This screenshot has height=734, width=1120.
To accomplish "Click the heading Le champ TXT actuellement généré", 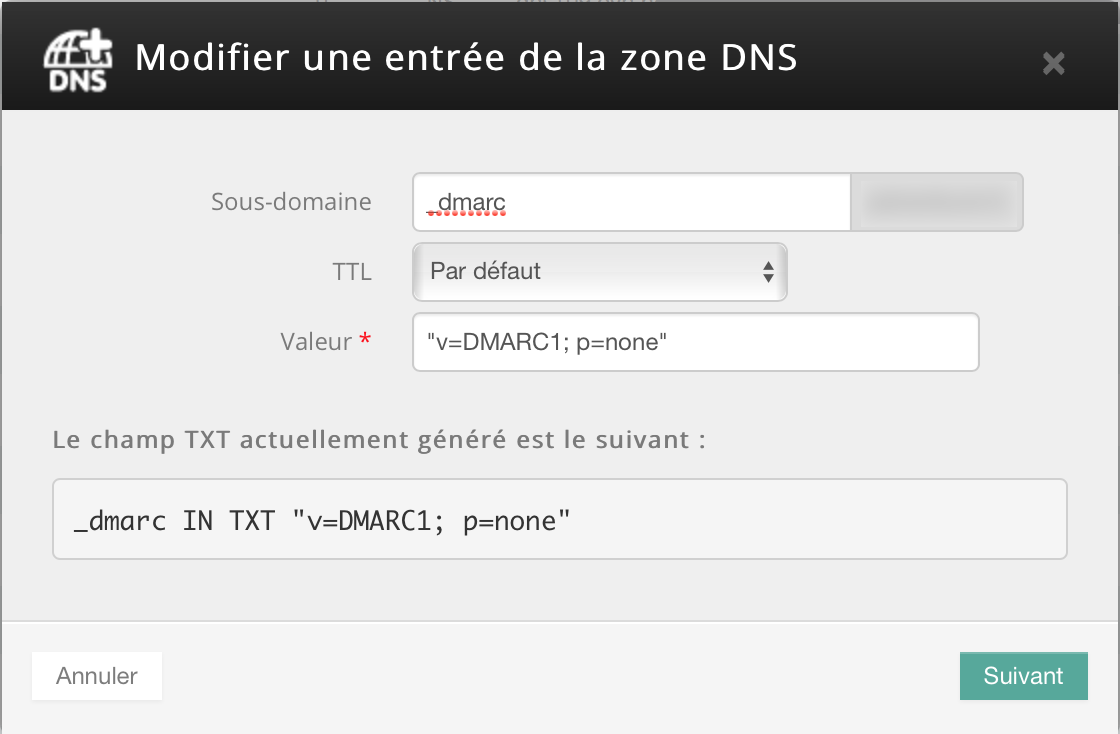I will 379,440.
